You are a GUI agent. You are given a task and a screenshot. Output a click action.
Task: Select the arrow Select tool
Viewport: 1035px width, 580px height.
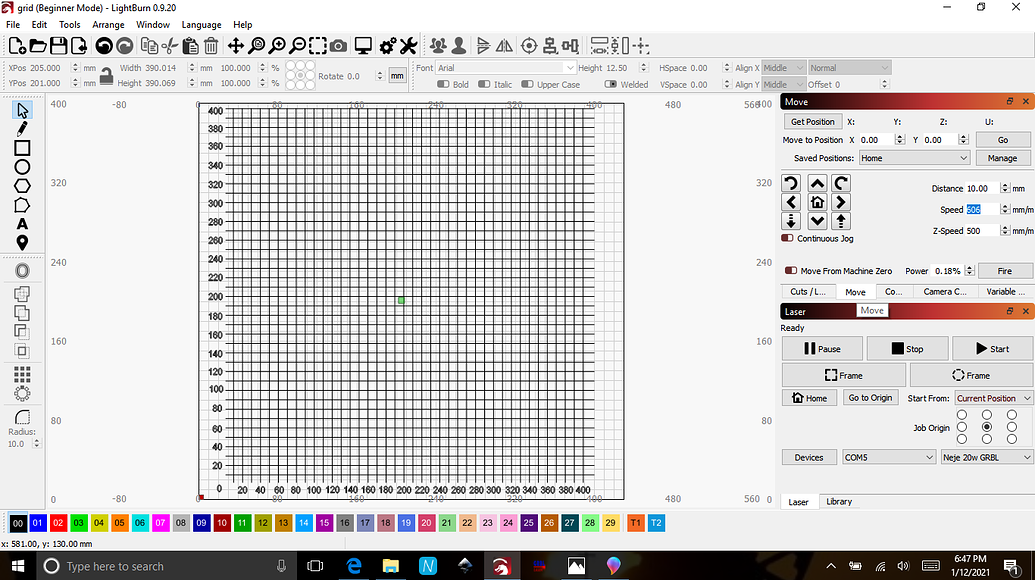(x=22, y=110)
